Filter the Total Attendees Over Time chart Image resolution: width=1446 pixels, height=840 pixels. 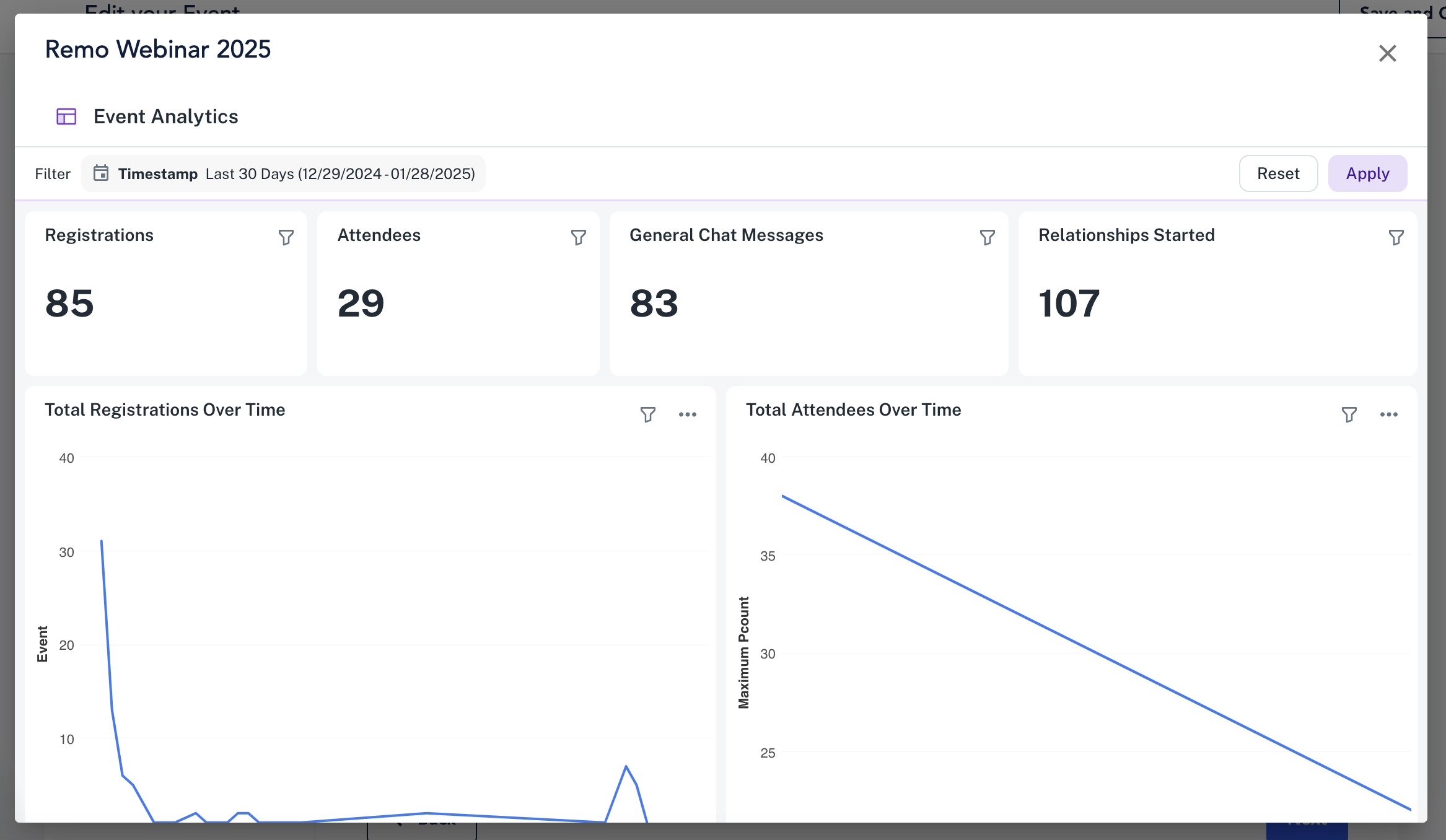(1349, 414)
